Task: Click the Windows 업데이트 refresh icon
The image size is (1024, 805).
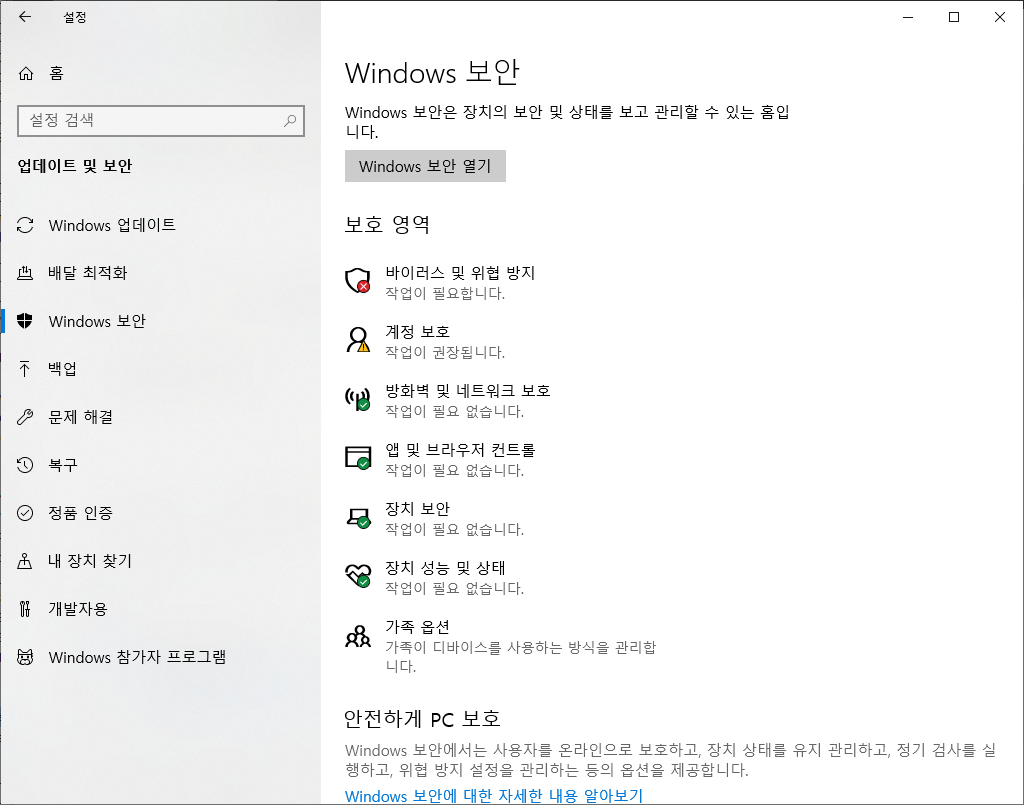Action: 25,225
